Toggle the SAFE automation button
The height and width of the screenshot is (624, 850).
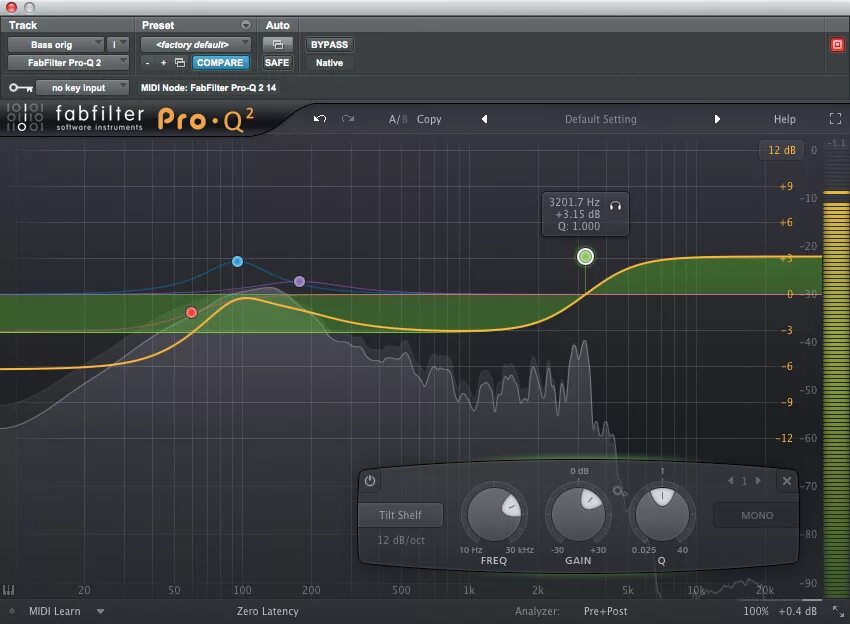click(x=277, y=62)
